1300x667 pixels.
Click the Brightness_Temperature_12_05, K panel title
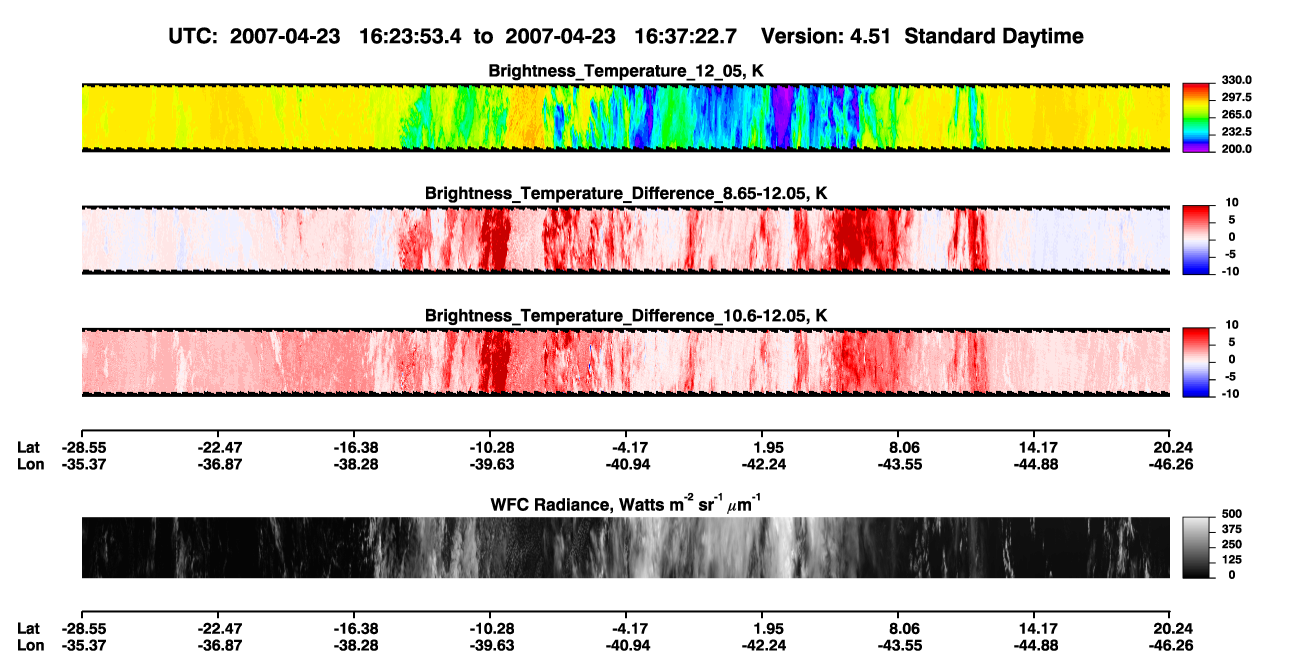point(626,71)
